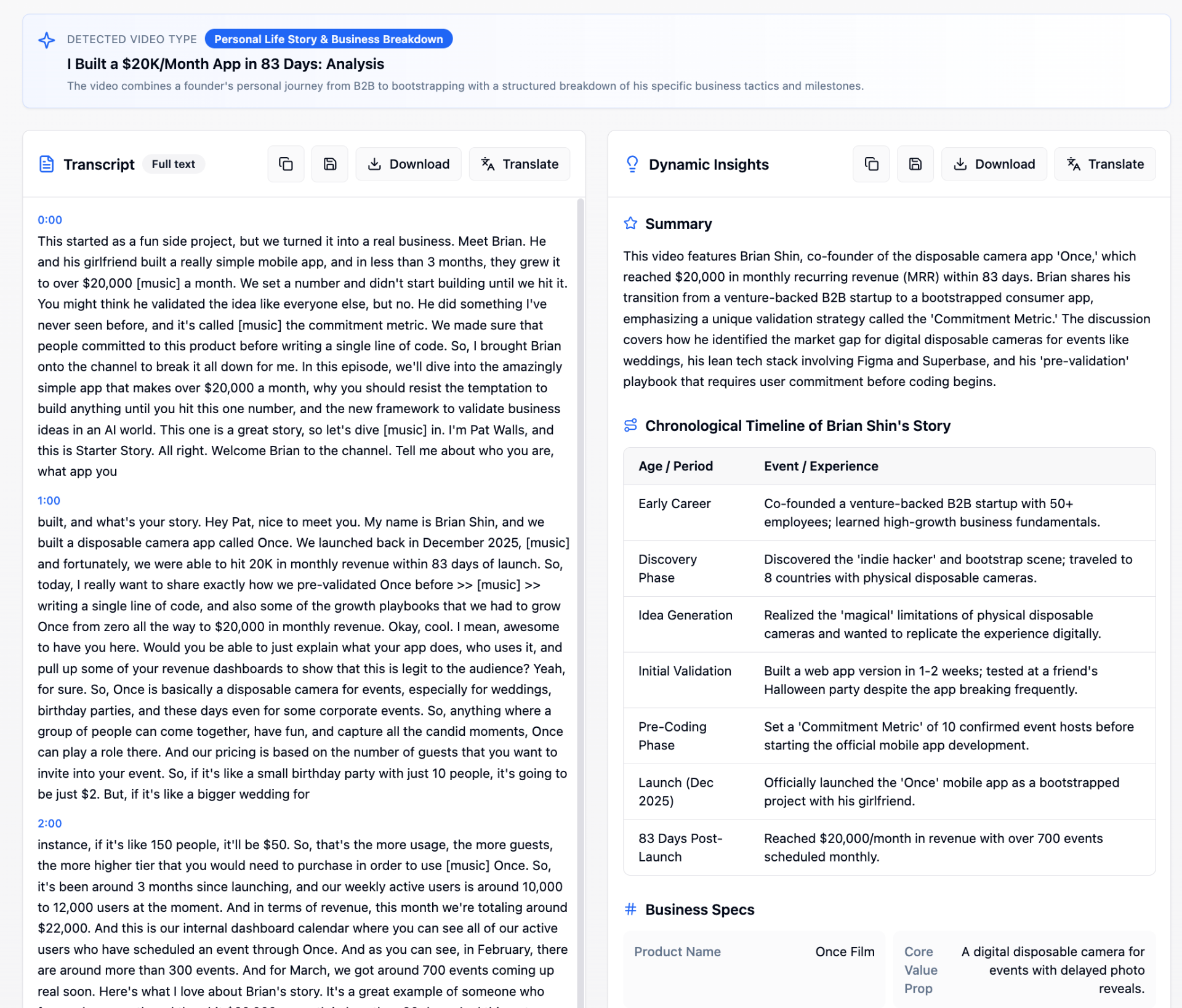1182x1008 pixels.
Task: Select the 'Pre-Coding Phase' row label
Action: click(x=672, y=736)
